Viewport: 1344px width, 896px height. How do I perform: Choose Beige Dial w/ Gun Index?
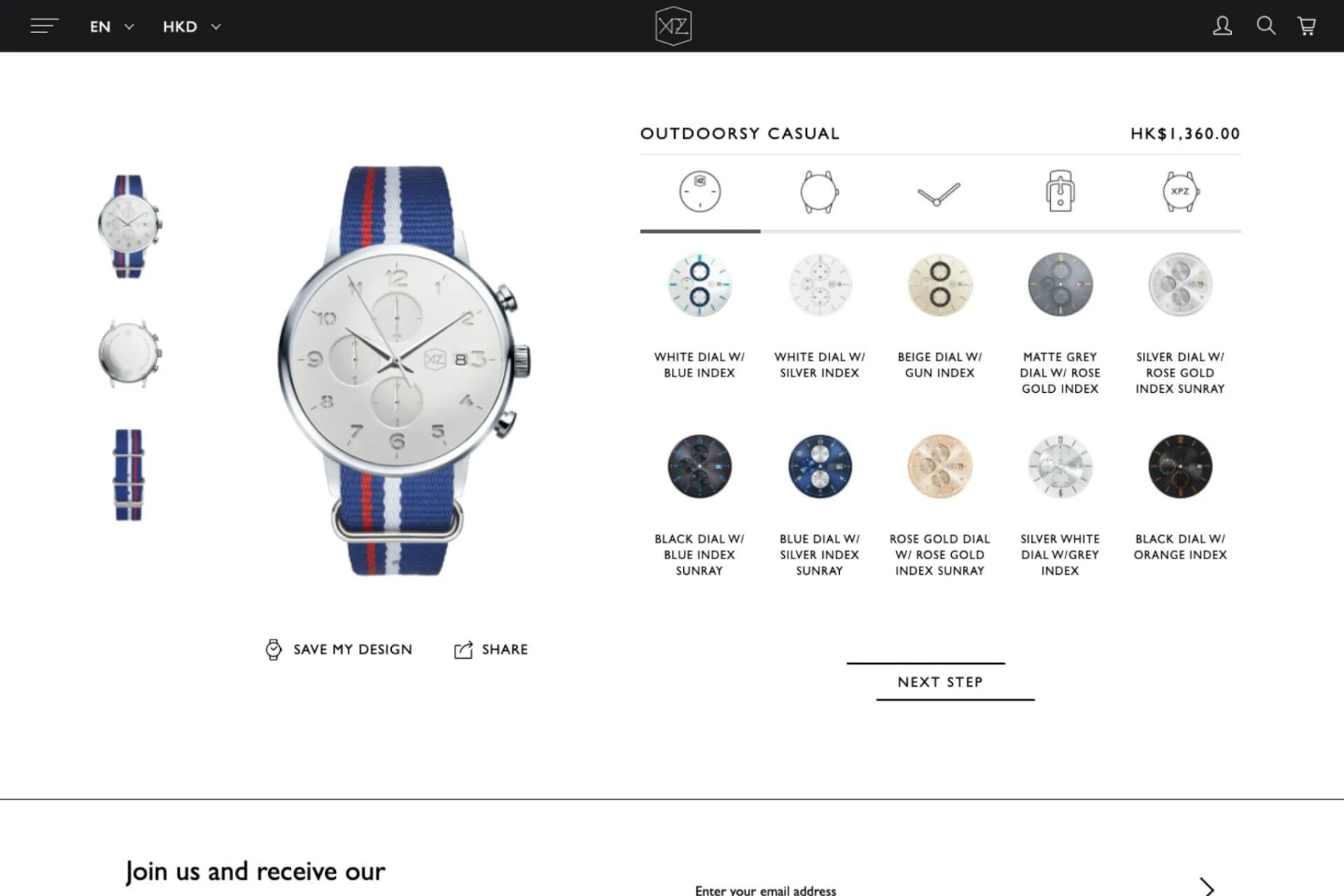[x=939, y=316]
